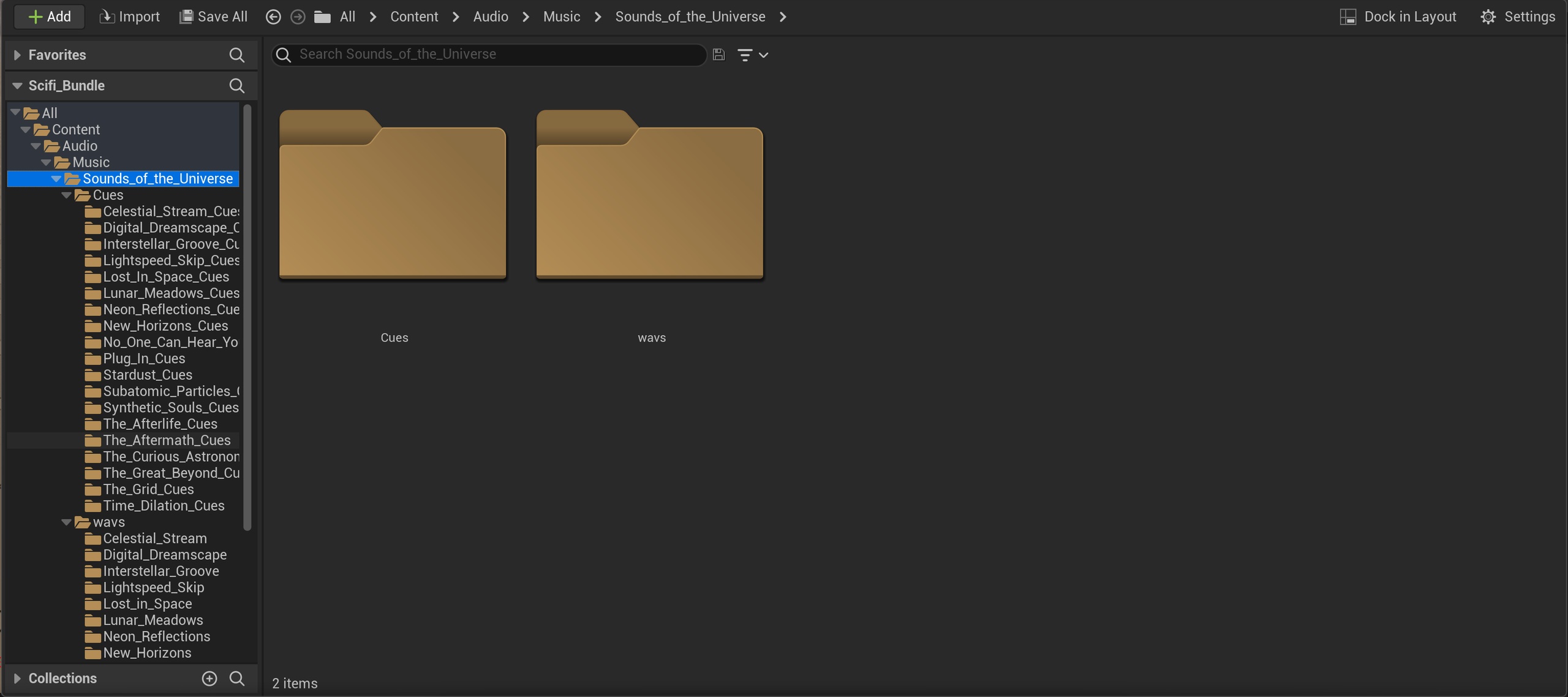Click the folder tree vertical scrollbar
Screen dimensions: 1568x697
pyautogui.click(x=247, y=317)
